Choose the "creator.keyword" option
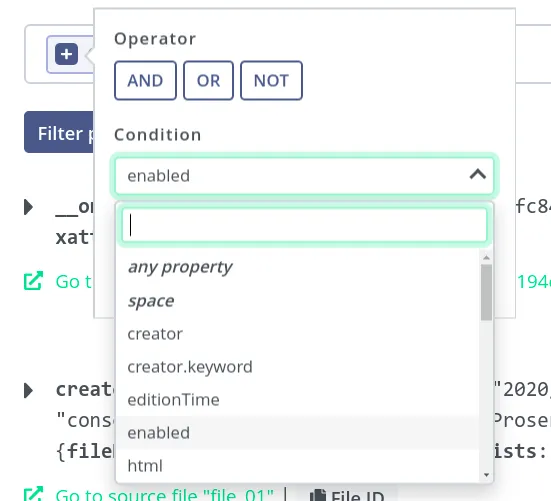Screen dimensions: 551x501 click(x=297, y=367)
